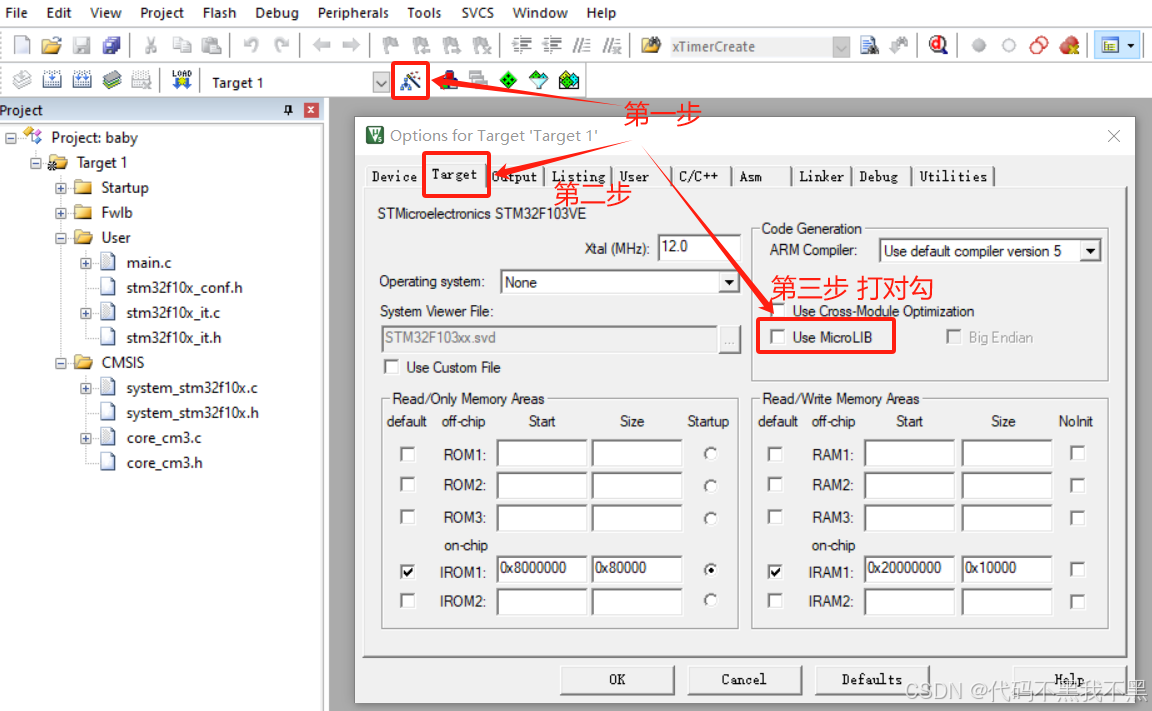Close the Project panel

pyautogui.click(x=312, y=110)
